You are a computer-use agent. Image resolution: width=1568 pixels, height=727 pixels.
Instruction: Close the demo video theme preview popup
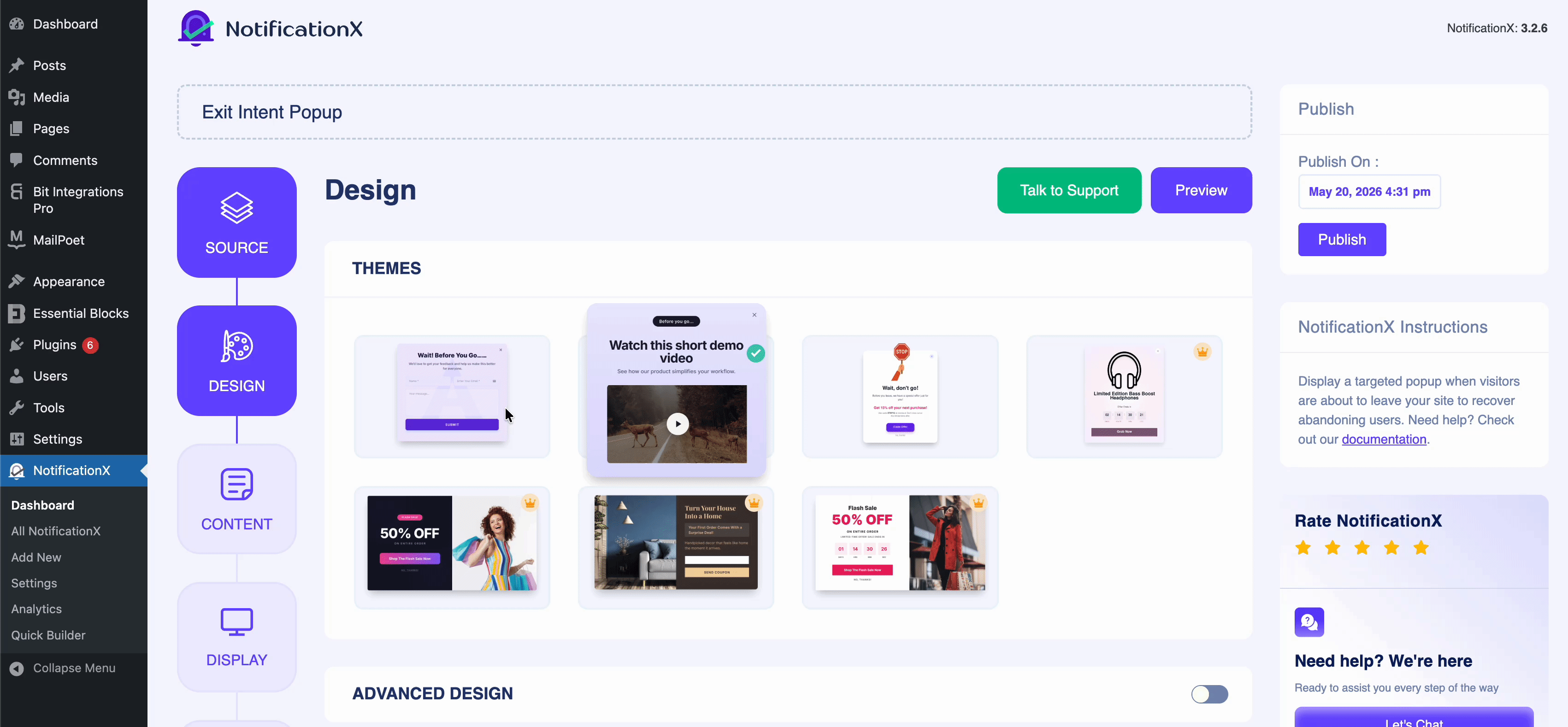point(754,315)
